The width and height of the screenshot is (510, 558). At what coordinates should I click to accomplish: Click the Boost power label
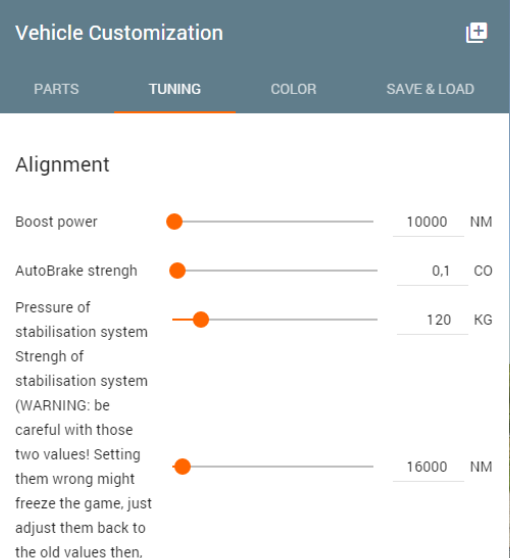click(x=56, y=222)
